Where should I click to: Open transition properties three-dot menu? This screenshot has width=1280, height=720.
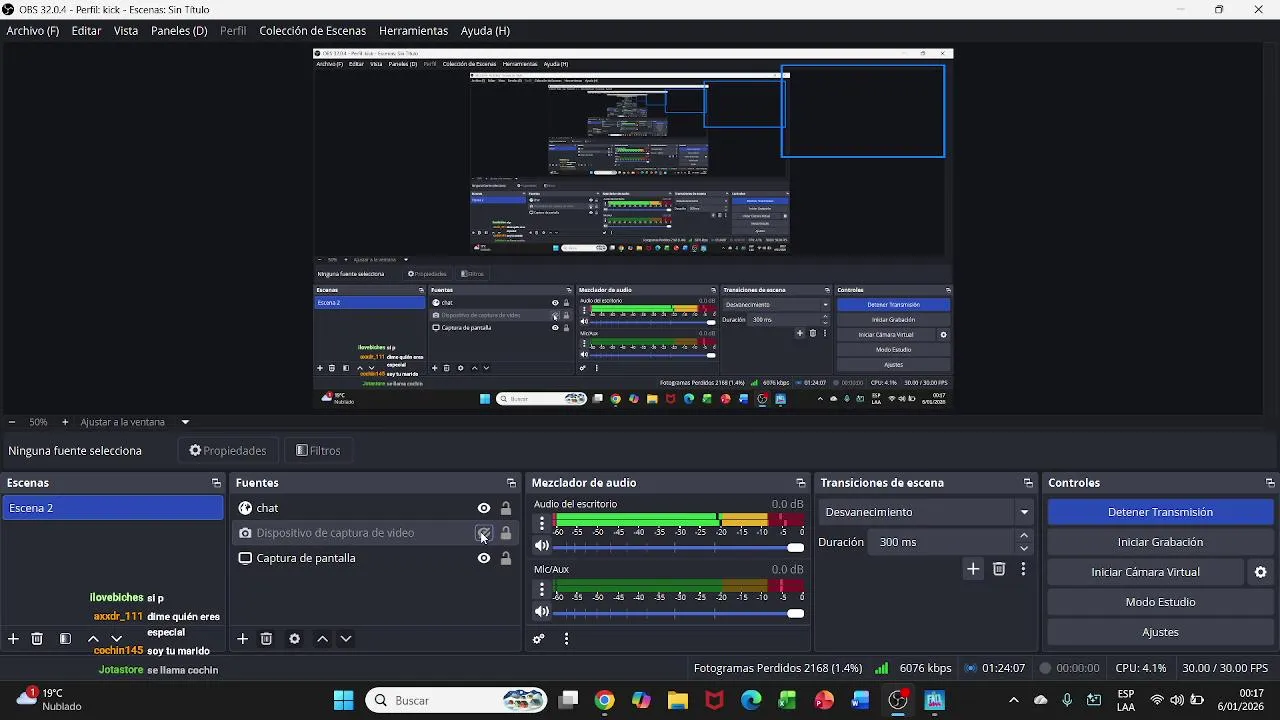pyautogui.click(x=1023, y=569)
